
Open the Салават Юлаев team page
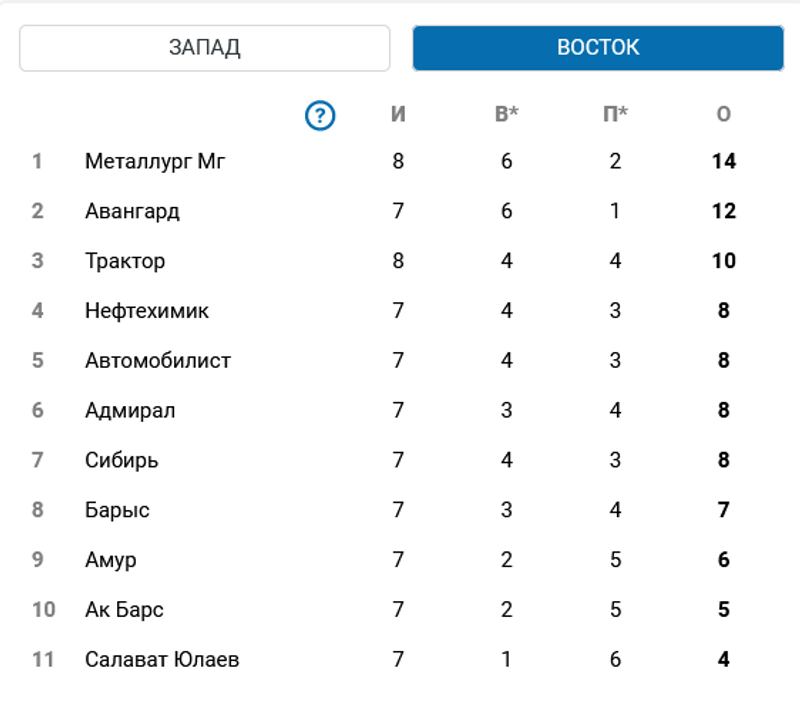pos(162,660)
